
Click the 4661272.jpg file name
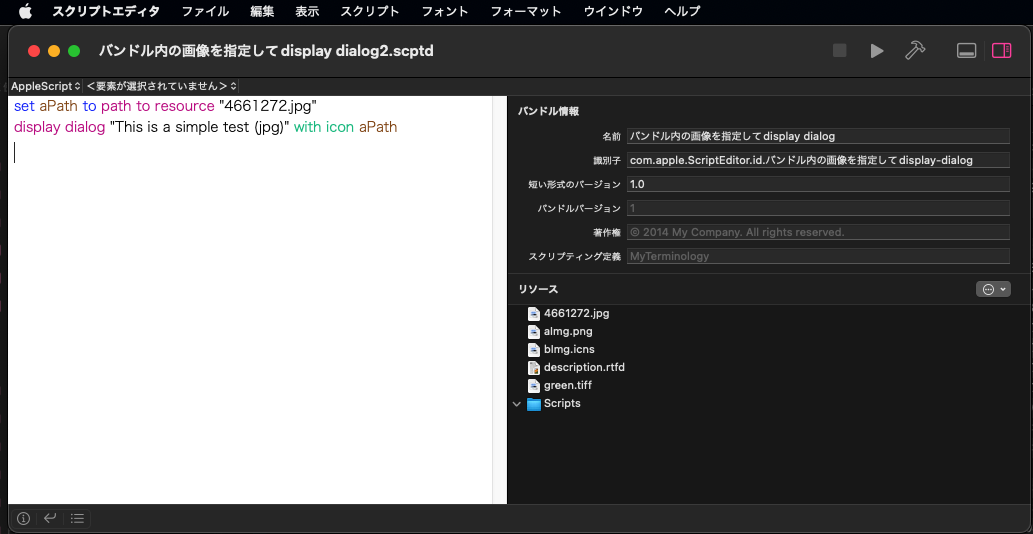click(x=576, y=313)
